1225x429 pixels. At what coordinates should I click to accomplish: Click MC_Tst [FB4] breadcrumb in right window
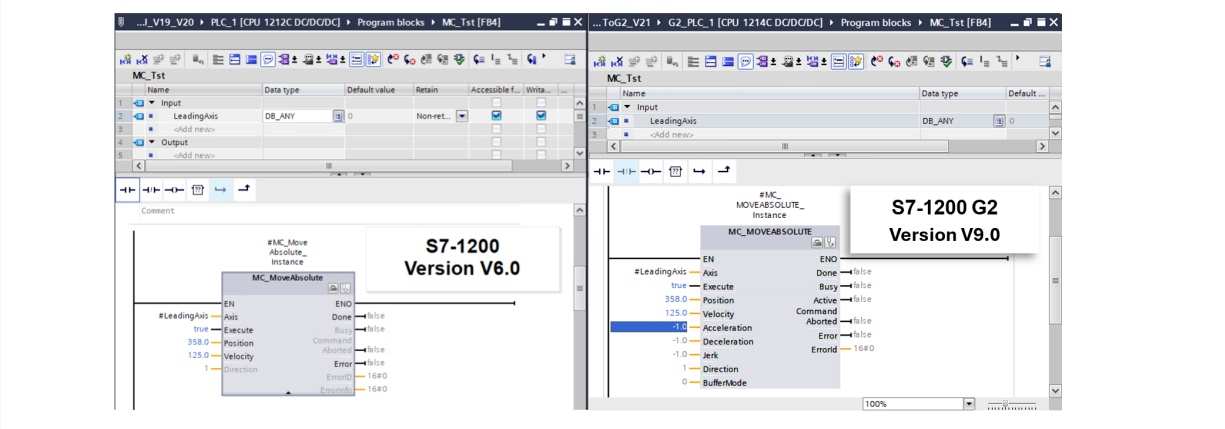click(961, 22)
